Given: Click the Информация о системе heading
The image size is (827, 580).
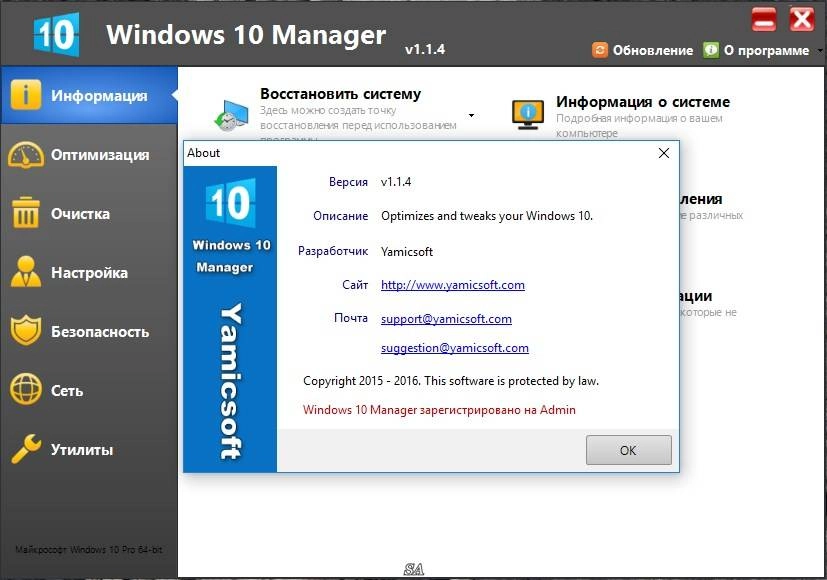Looking at the screenshot, I should [643, 102].
